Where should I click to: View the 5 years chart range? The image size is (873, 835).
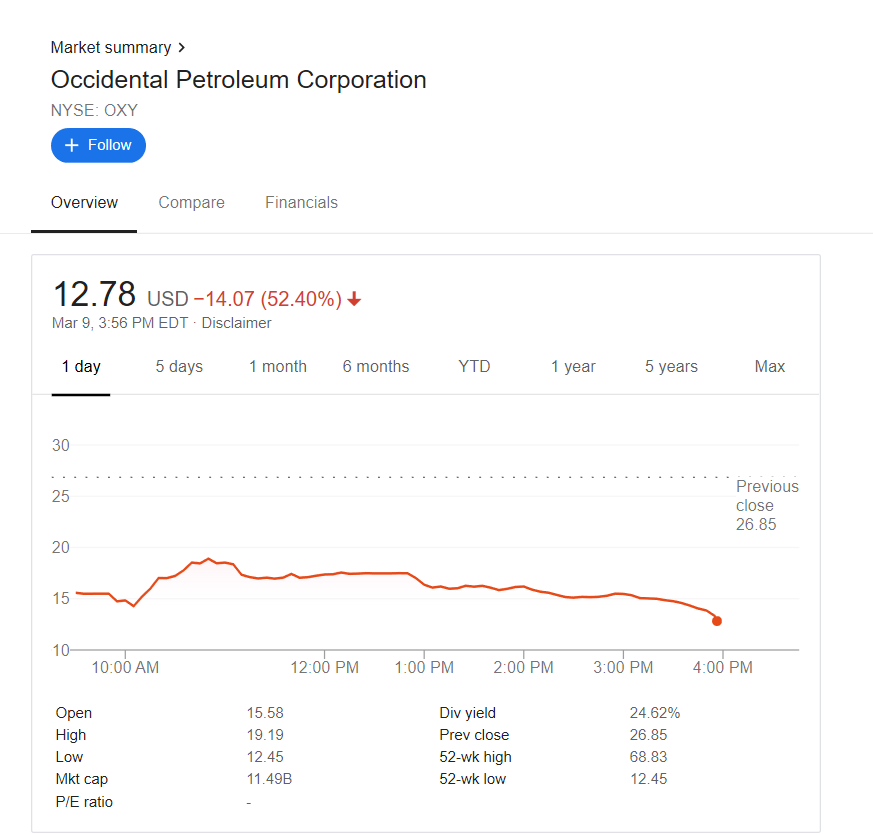pos(671,366)
